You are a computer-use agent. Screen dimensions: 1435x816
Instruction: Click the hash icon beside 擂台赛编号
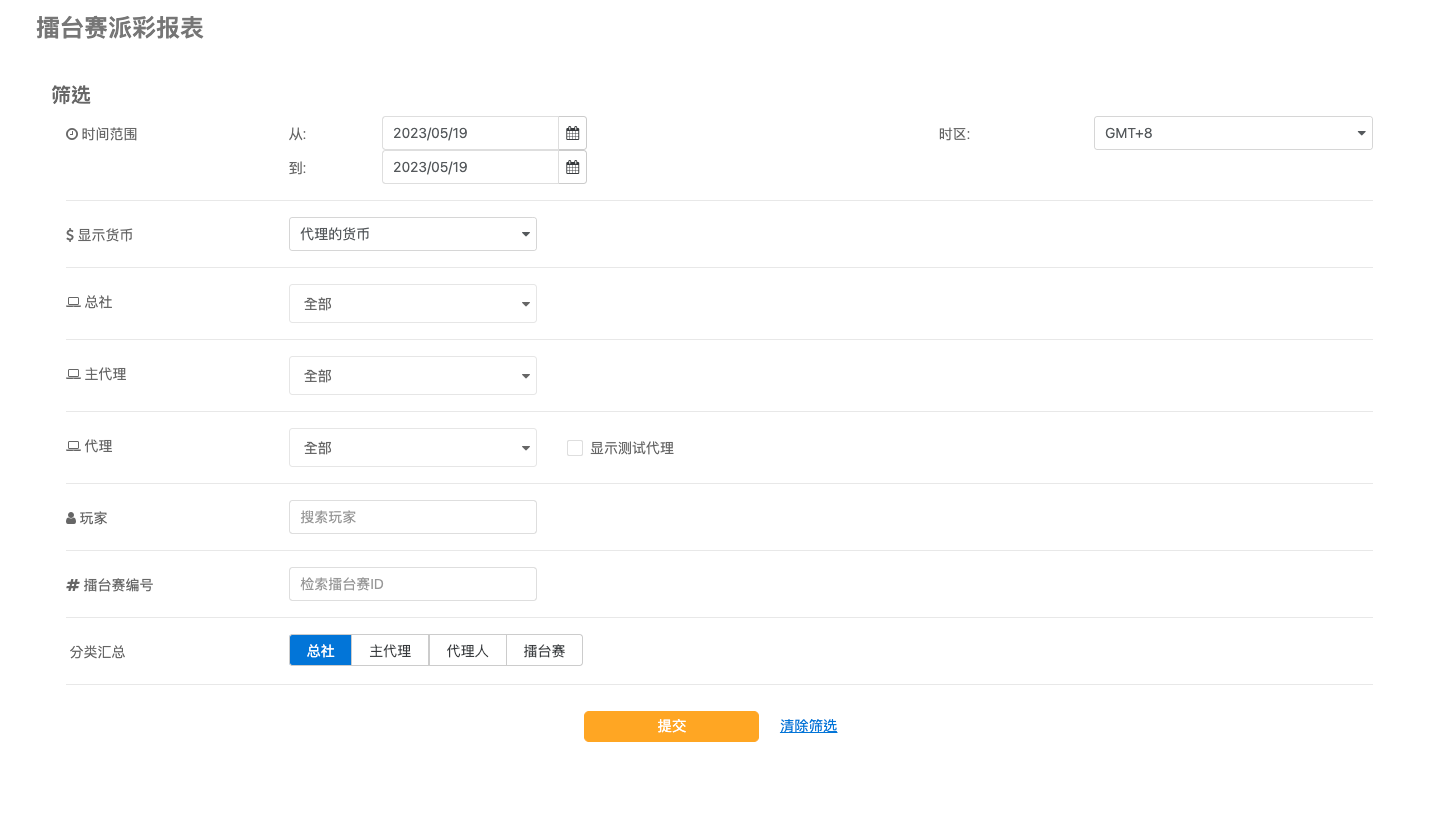coord(73,585)
